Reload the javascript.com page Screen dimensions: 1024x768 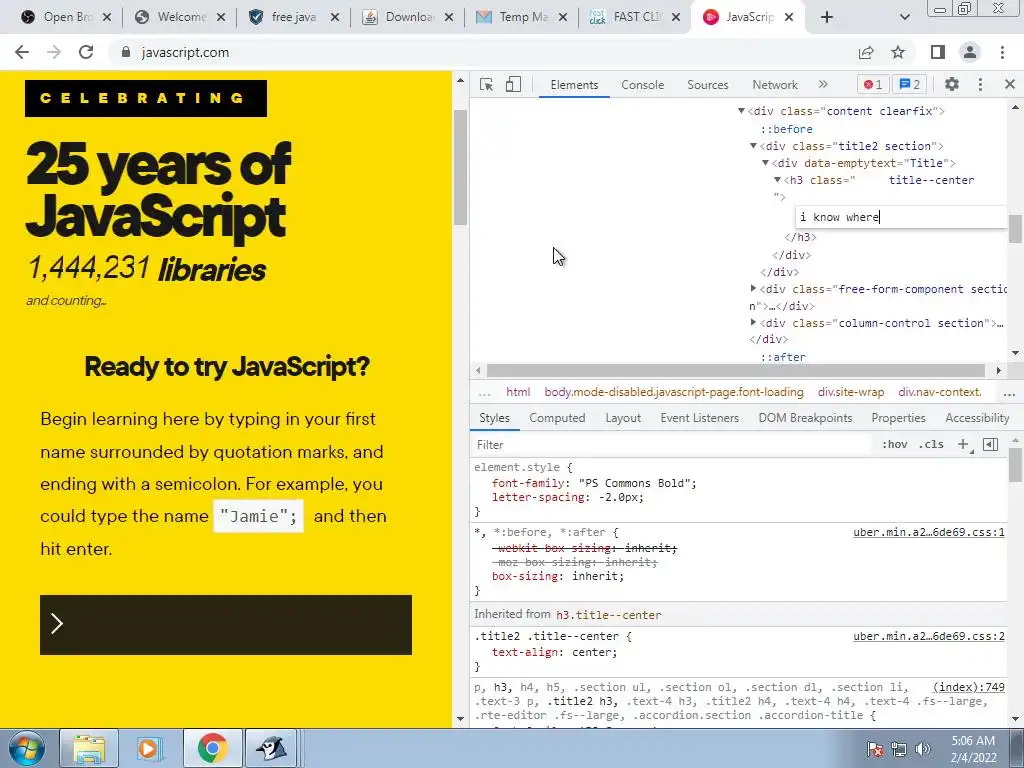tap(86, 52)
